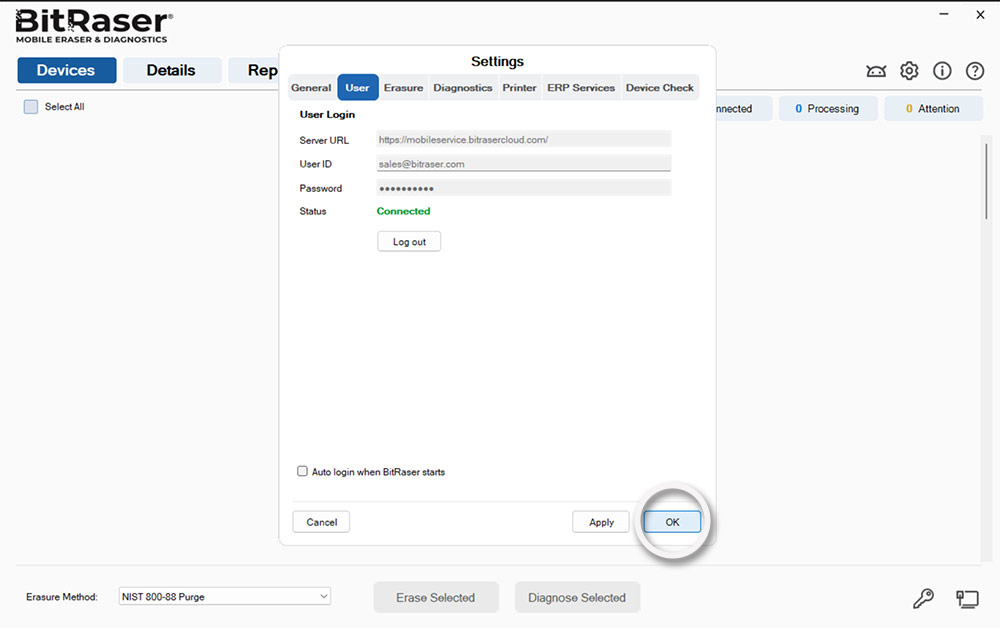Click the green Connected status text

403,211
